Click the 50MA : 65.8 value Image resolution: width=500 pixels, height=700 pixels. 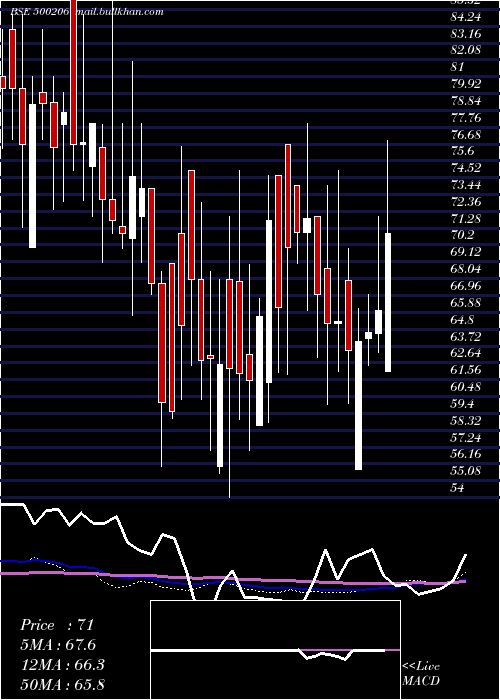click(x=62, y=684)
